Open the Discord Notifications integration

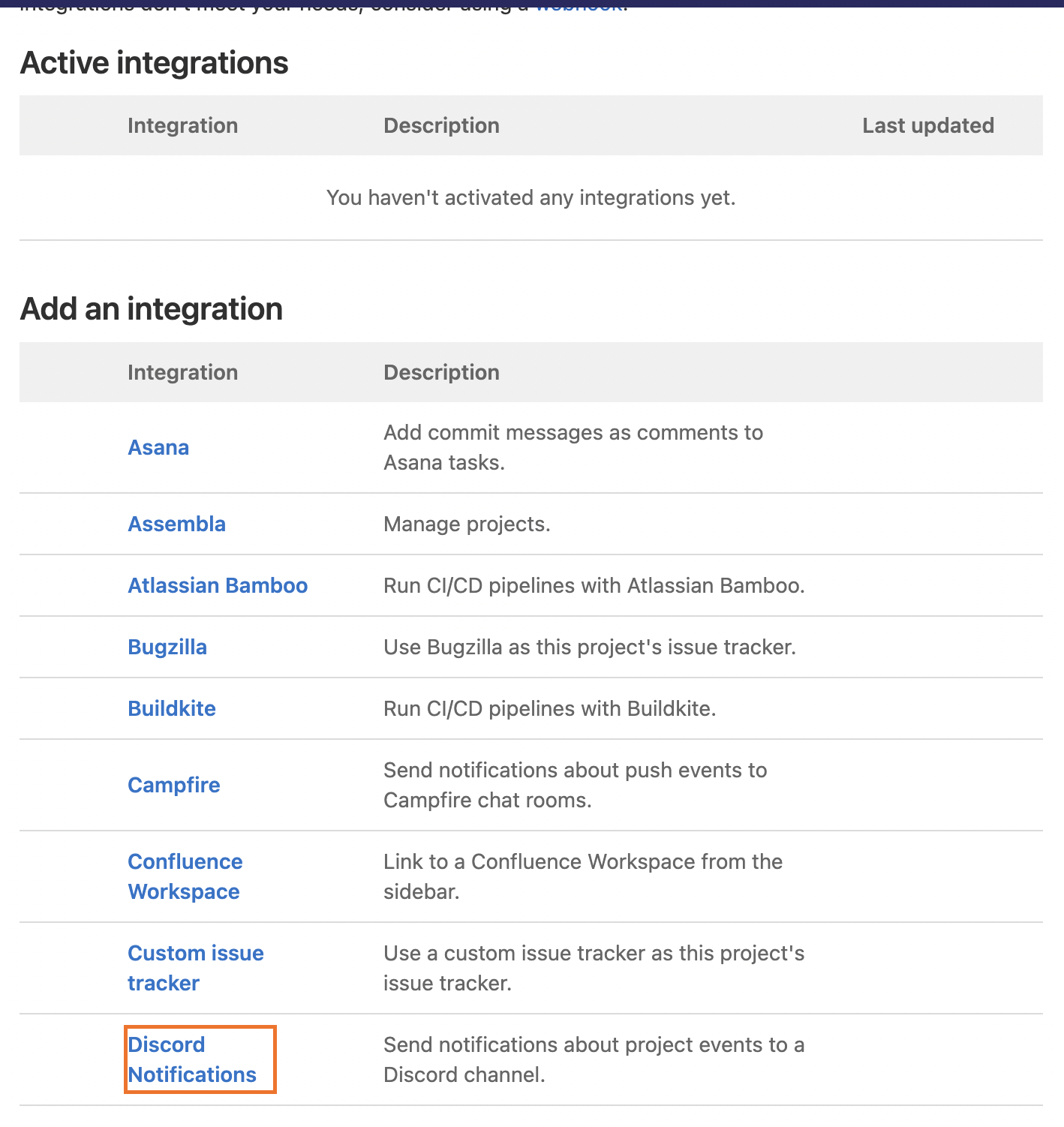click(192, 1060)
